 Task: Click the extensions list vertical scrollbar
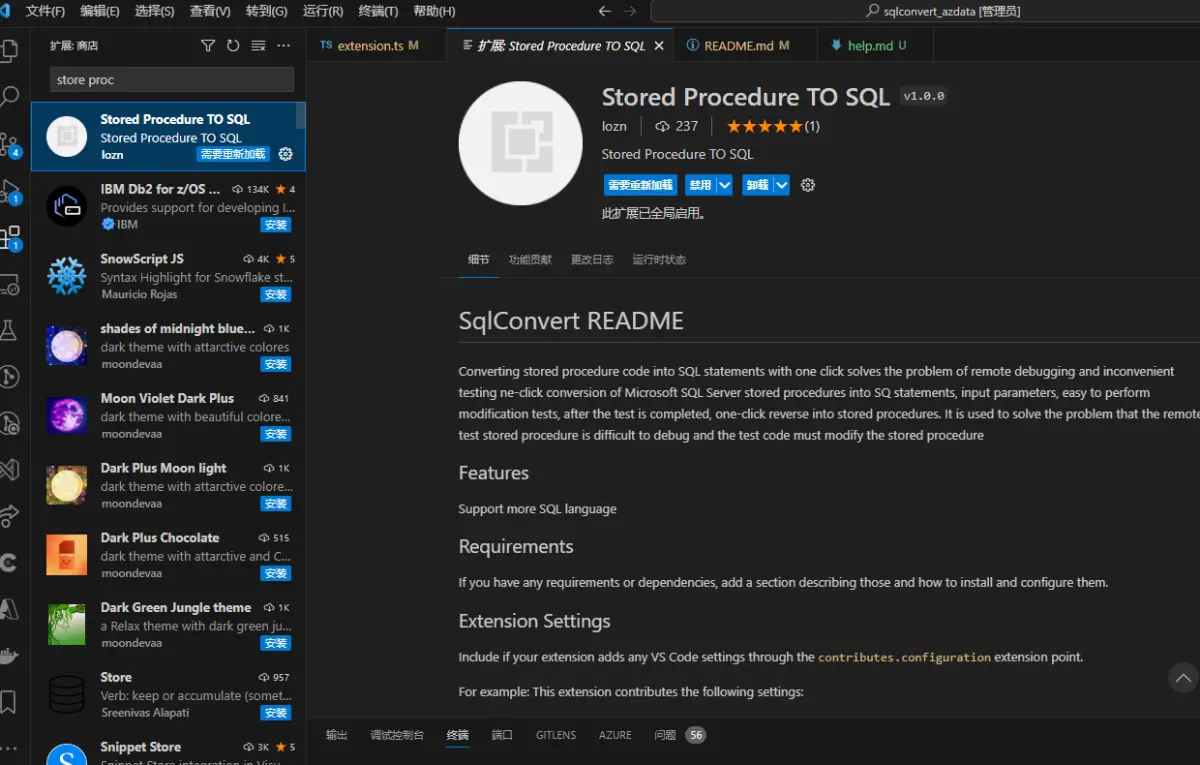[x=301, y=116]
